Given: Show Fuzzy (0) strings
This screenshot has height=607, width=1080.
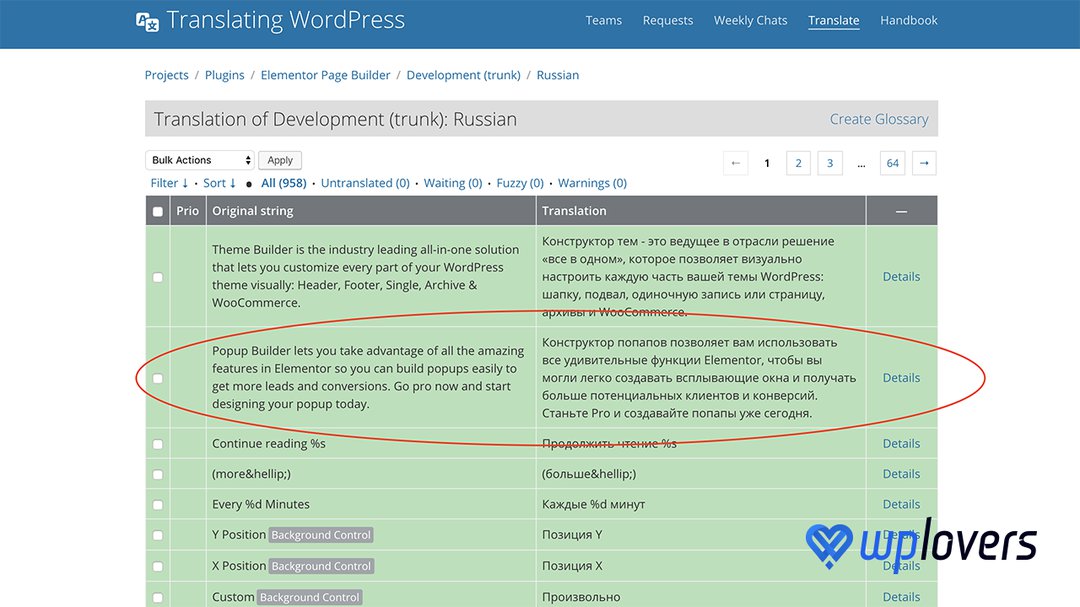Looking at the screenshot, I should tap(520, 183).
